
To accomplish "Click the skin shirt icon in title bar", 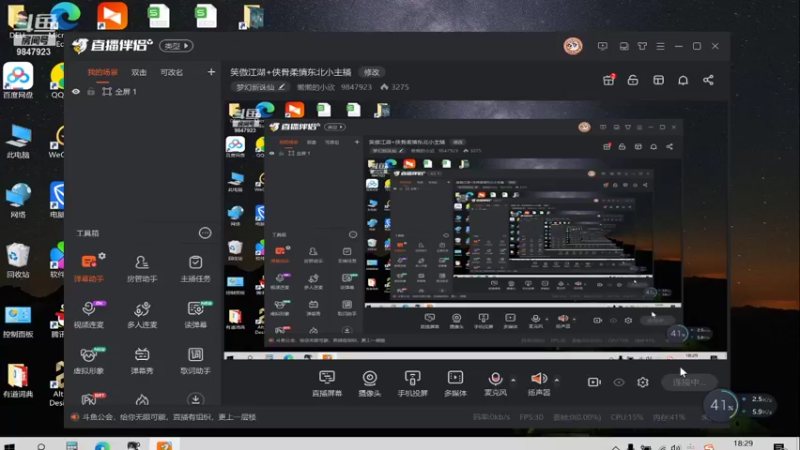I will (642, 46).
